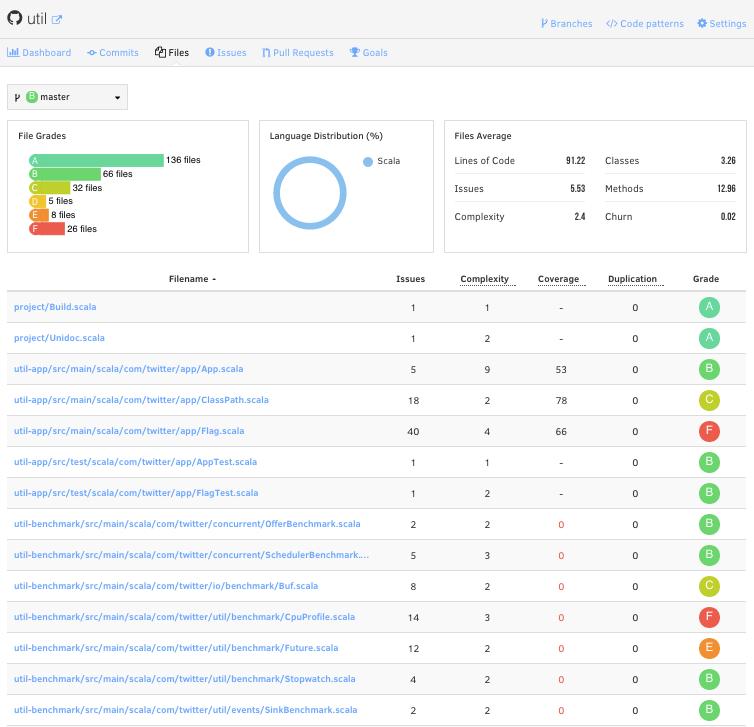Click grade B badge for SchedulerBenchmark row
The height and width of the screenshot is (727, 754).
click(x=709, y=555)
